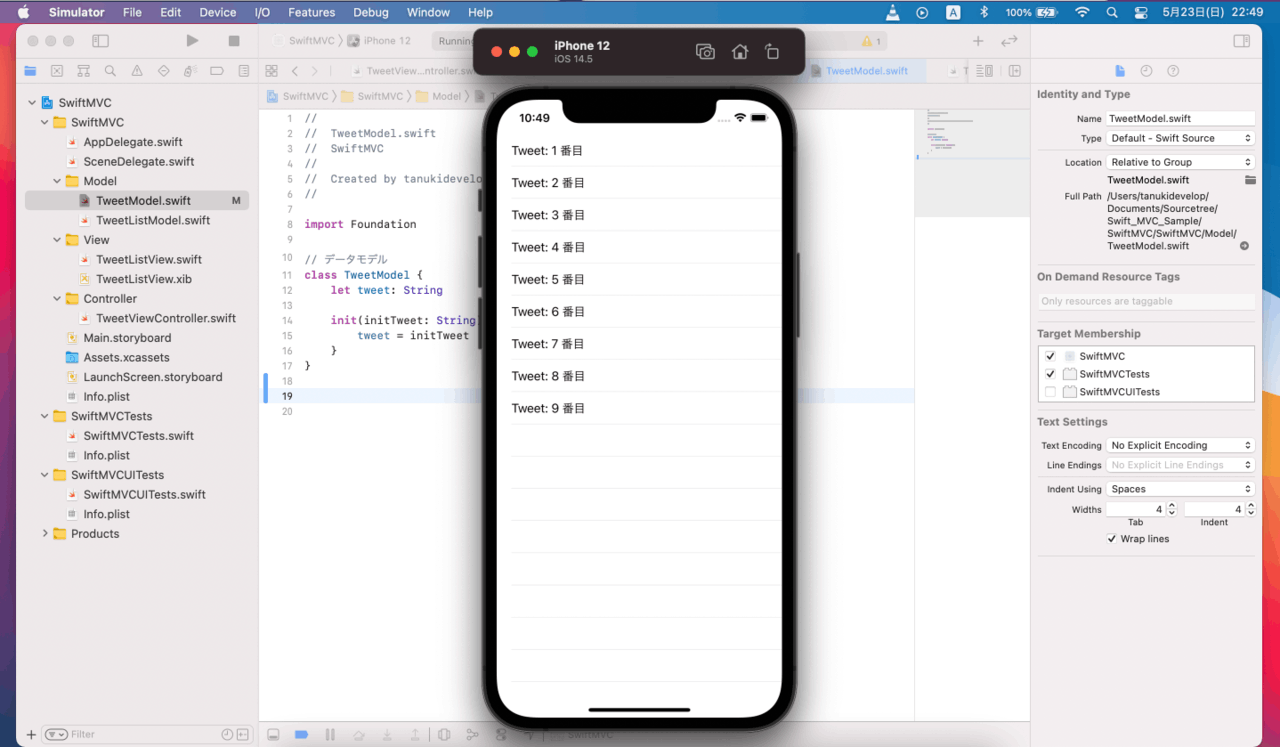Image resolution: width=1280 pixels, height=747 pixels.
Task: Enable SwiftMVCUITests target membership
Action: pos(1050,391)
